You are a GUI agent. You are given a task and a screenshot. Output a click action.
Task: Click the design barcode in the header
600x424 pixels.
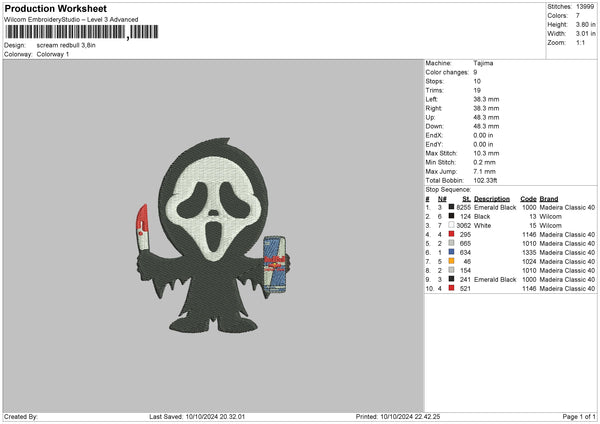pyautogui.click(x=82, y=32)
